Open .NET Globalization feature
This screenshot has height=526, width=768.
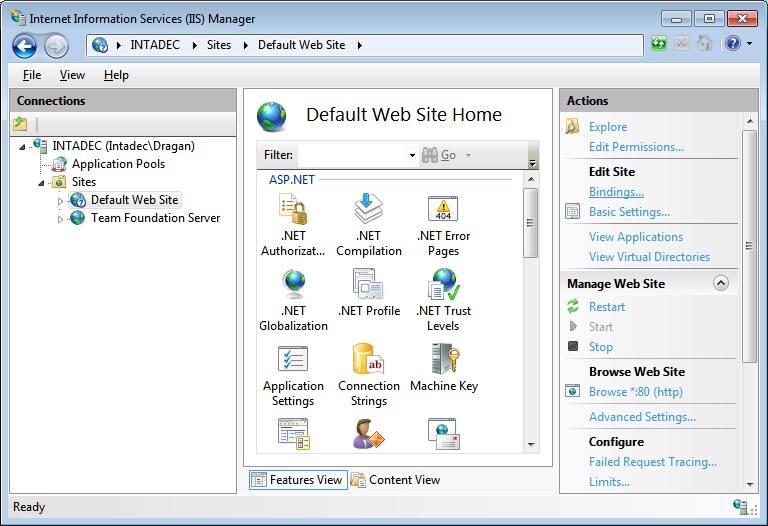tap(293, 300)
